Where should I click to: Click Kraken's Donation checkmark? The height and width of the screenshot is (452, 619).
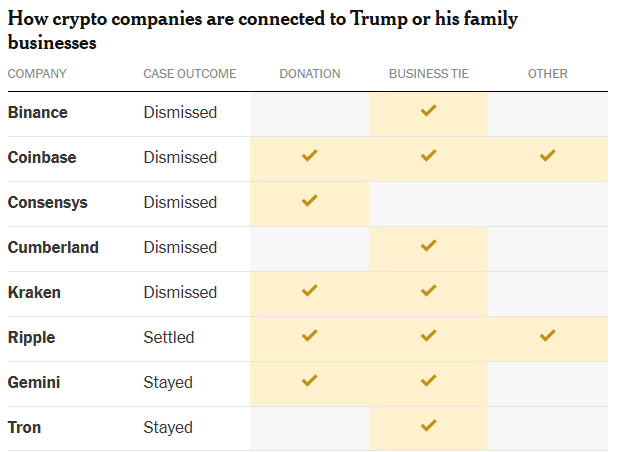pos(309,291)
